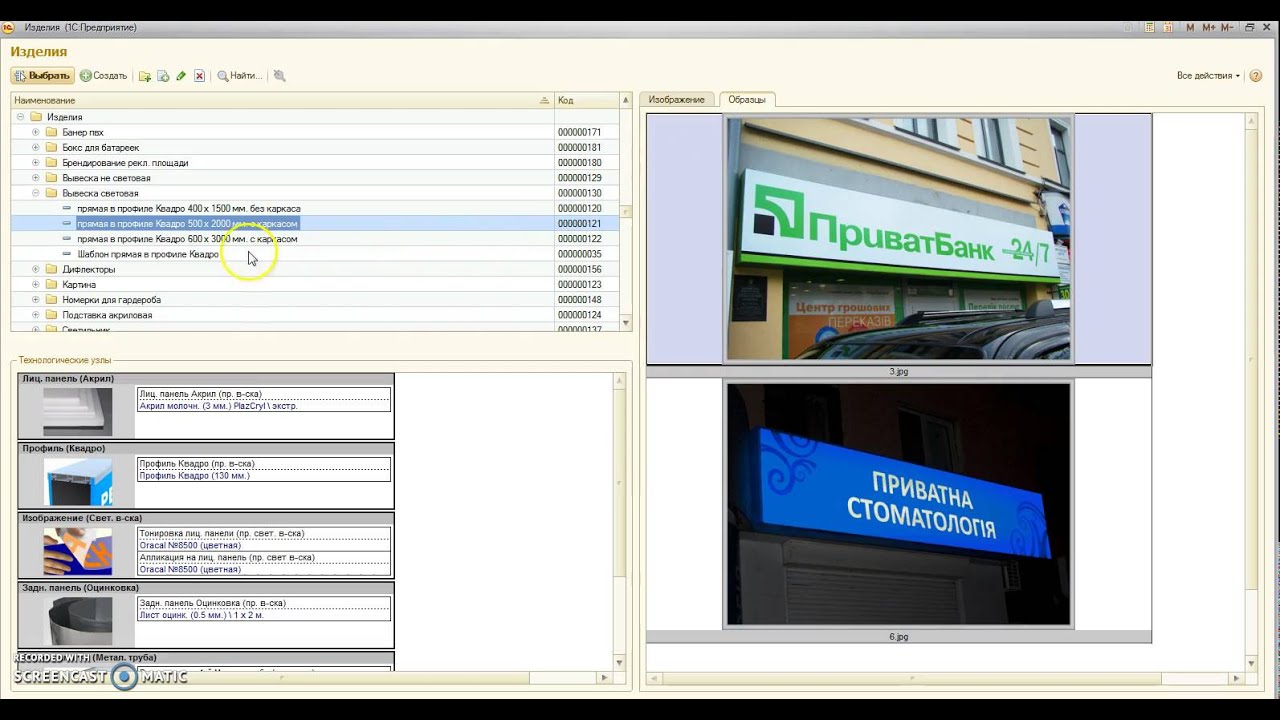Click the Выбрать button
Viewport: 1280px width, 720px height.
coord(41,76)
